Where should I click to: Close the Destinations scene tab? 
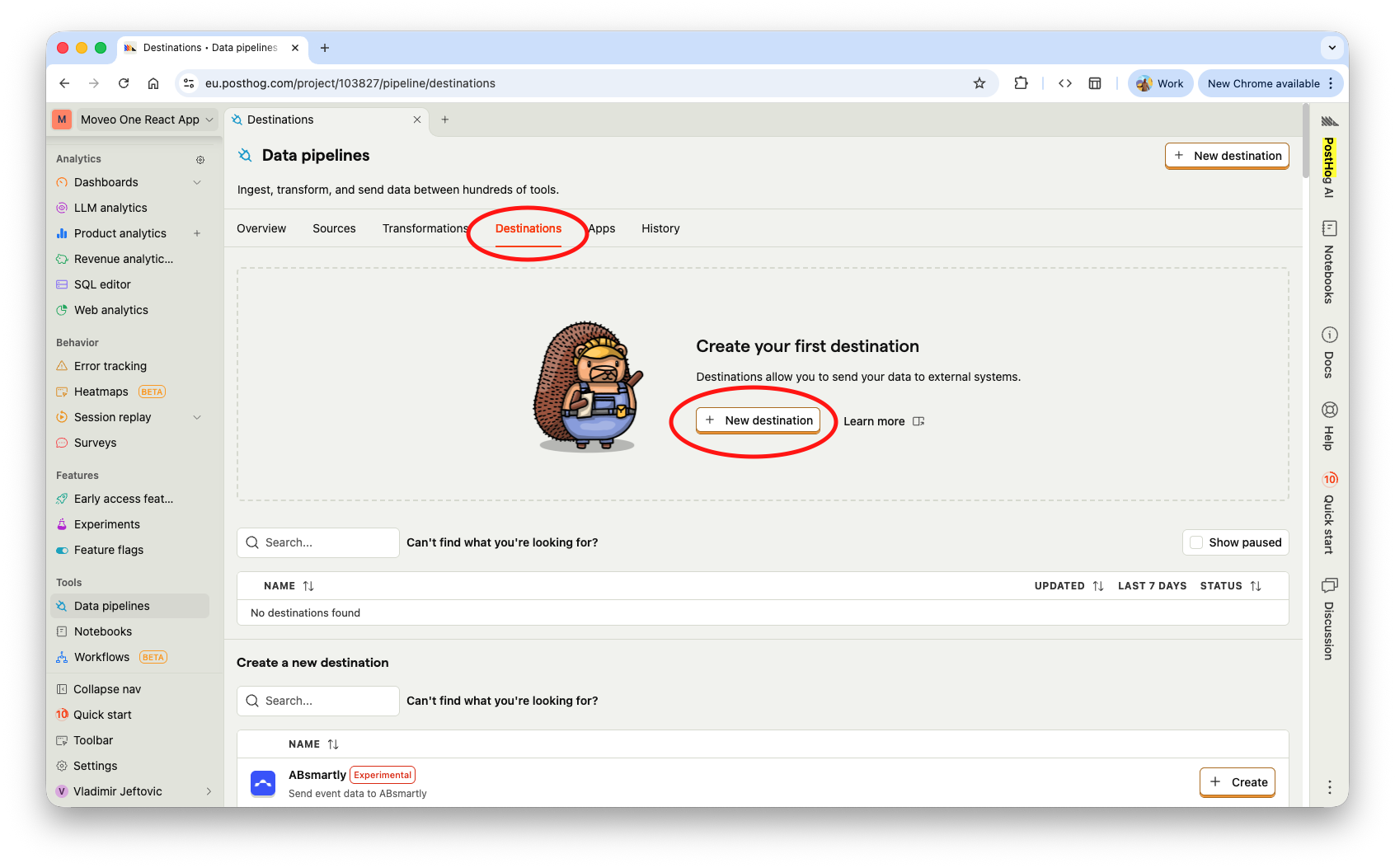[417, 120]
